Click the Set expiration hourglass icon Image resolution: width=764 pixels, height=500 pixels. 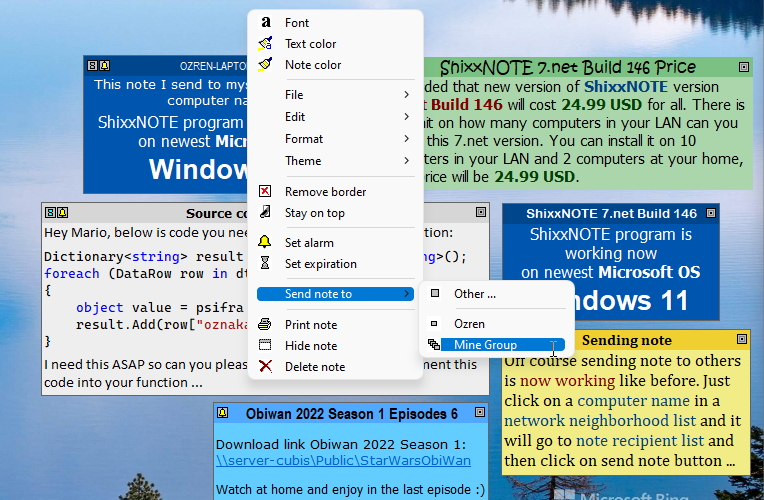[x=265, y=263]
